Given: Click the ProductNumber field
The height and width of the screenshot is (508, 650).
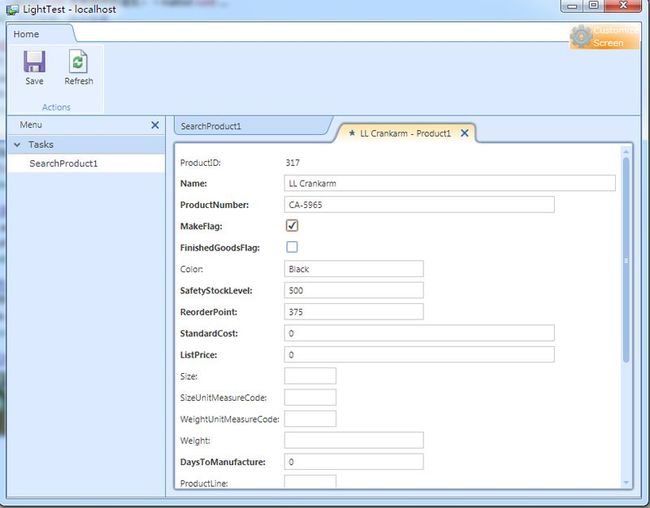Looking at the screenshot, I should pyautogui.click(x=419, y=204).
